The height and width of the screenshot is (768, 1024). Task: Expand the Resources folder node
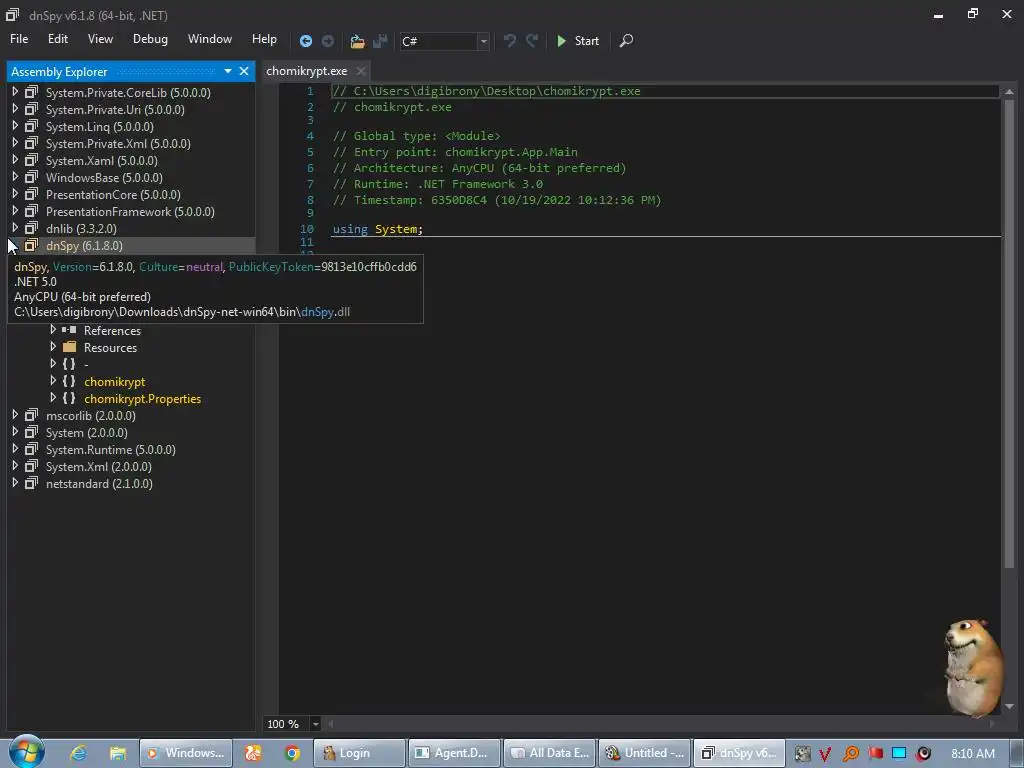[53, 347]
